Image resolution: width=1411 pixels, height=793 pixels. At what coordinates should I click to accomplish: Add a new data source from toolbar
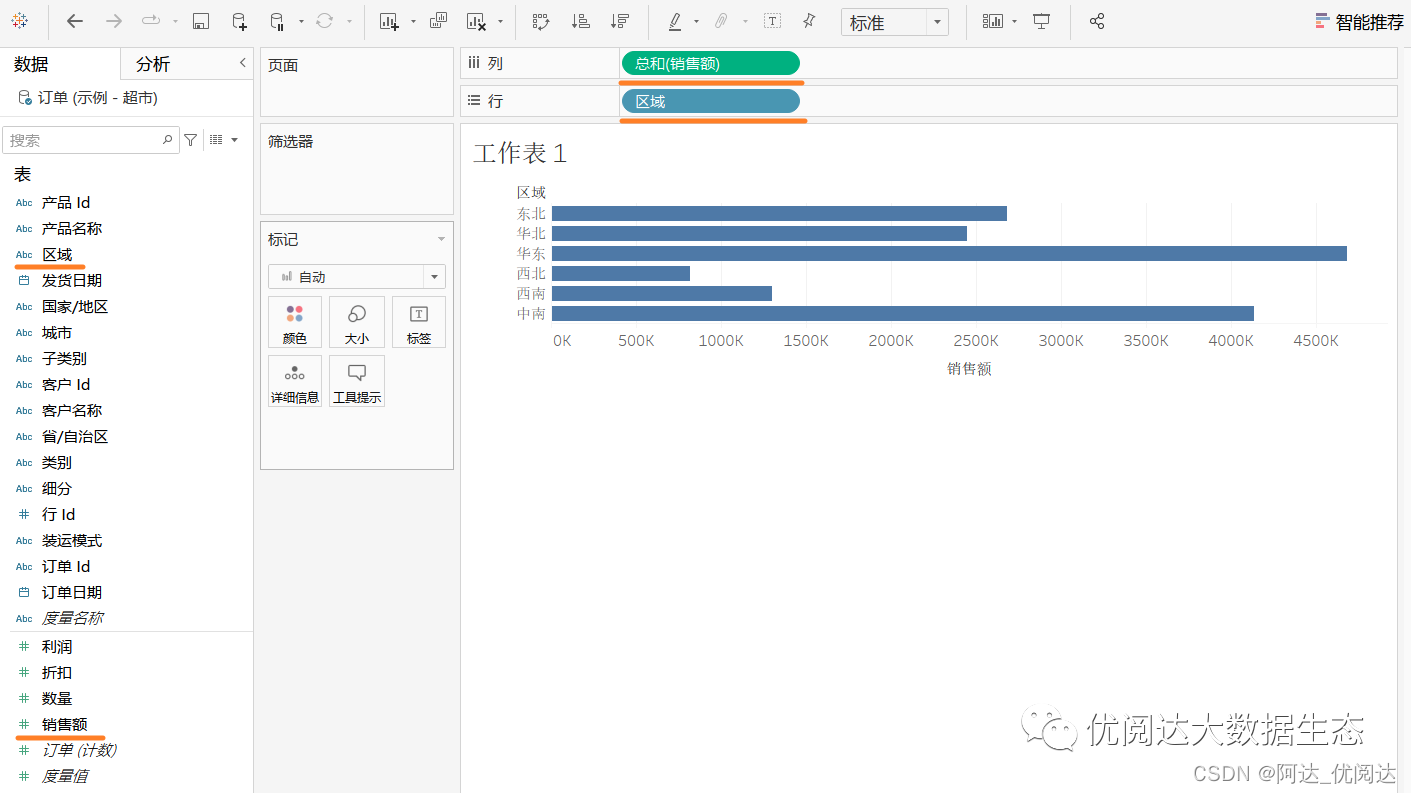239,21
